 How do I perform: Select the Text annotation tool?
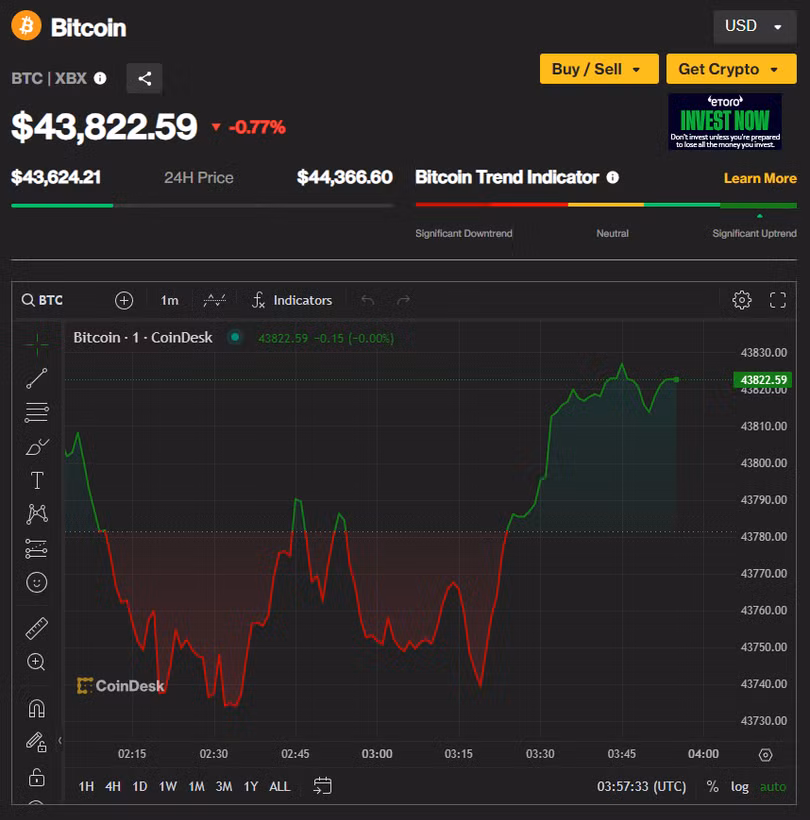click(x=37, y=480)
